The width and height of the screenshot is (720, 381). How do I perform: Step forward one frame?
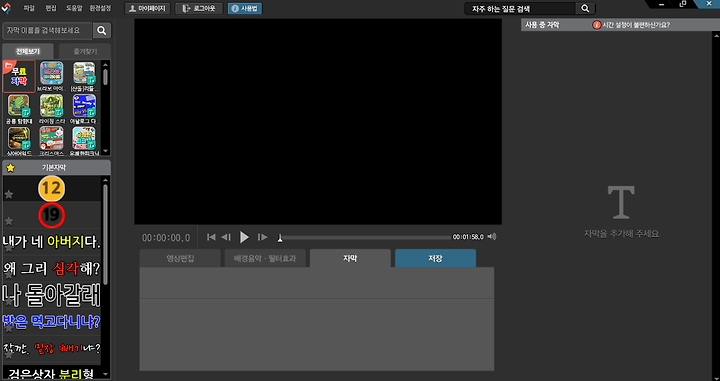[x=263, y=237]
